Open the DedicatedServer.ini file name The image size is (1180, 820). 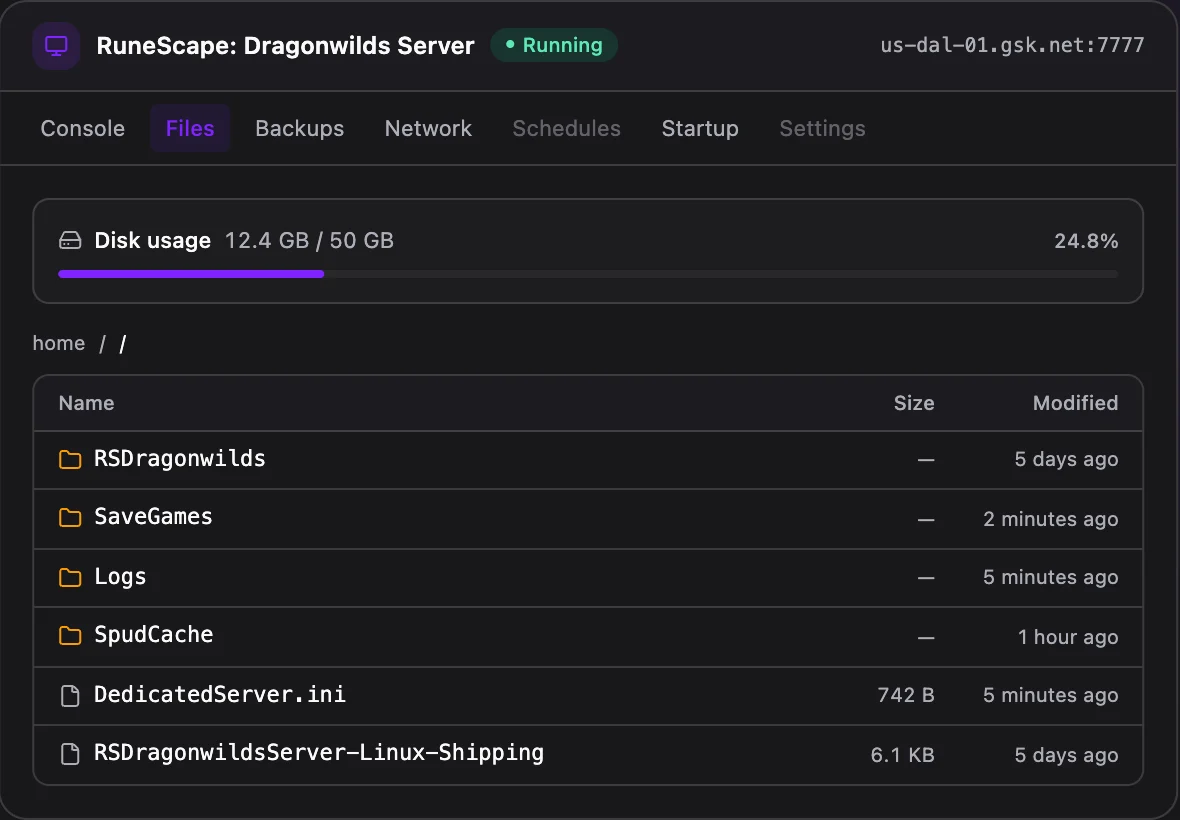[220, 694]
